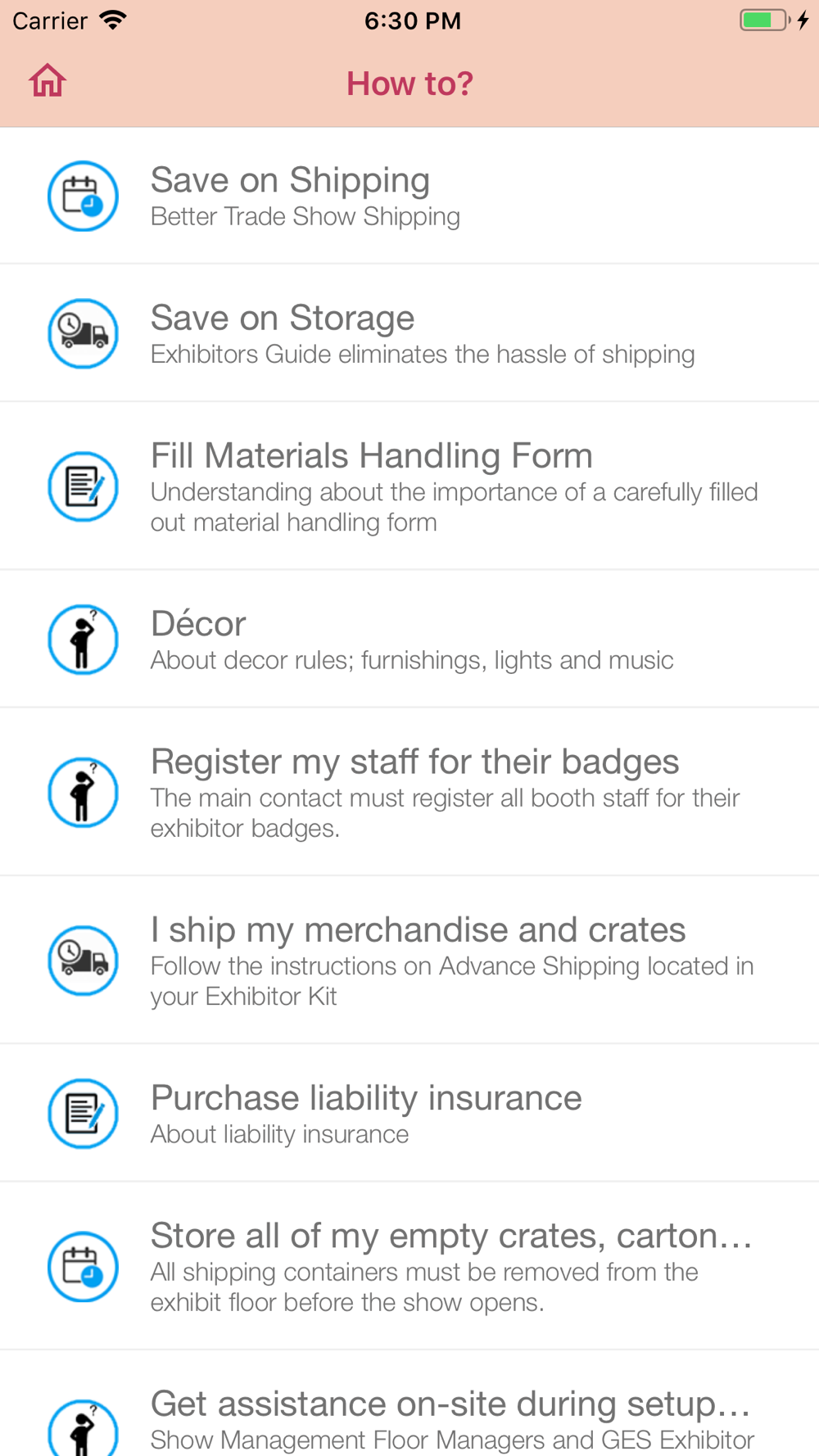
Task: Tap the Home icon in header
Action: coord(48,81)
